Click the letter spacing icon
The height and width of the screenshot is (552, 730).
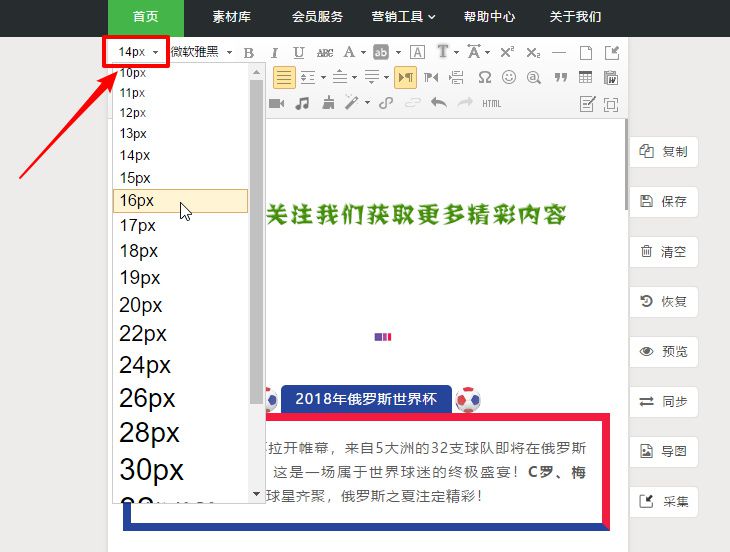point(474,52)
